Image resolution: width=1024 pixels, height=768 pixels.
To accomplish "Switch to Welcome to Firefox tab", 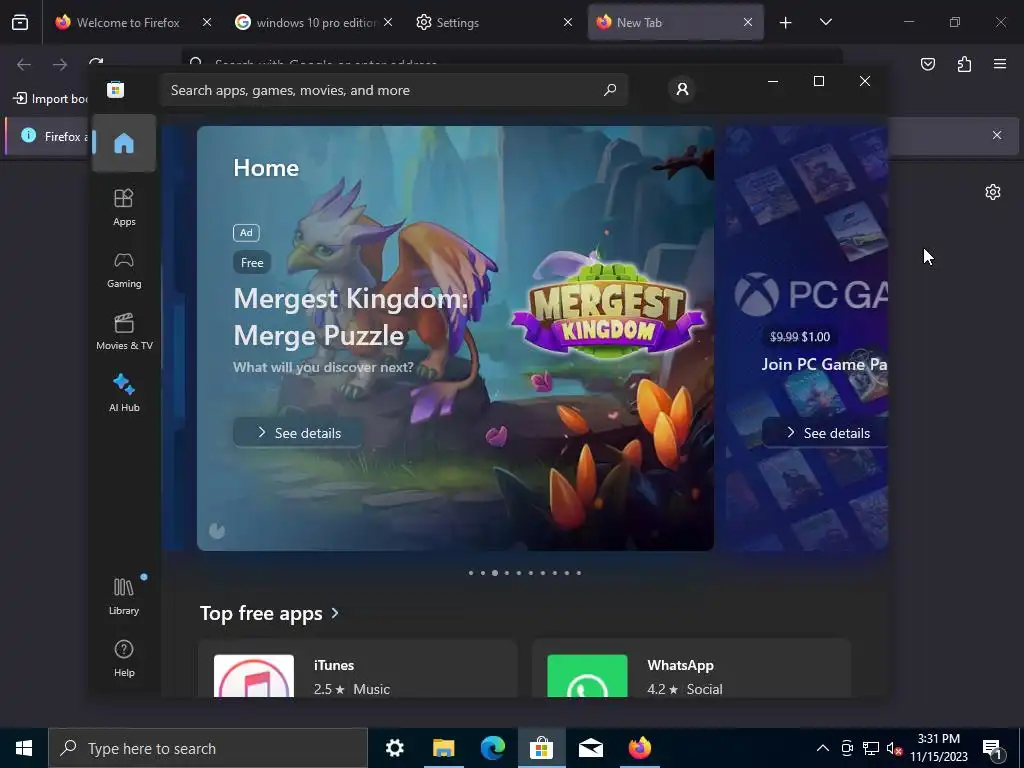I will 128,22.
